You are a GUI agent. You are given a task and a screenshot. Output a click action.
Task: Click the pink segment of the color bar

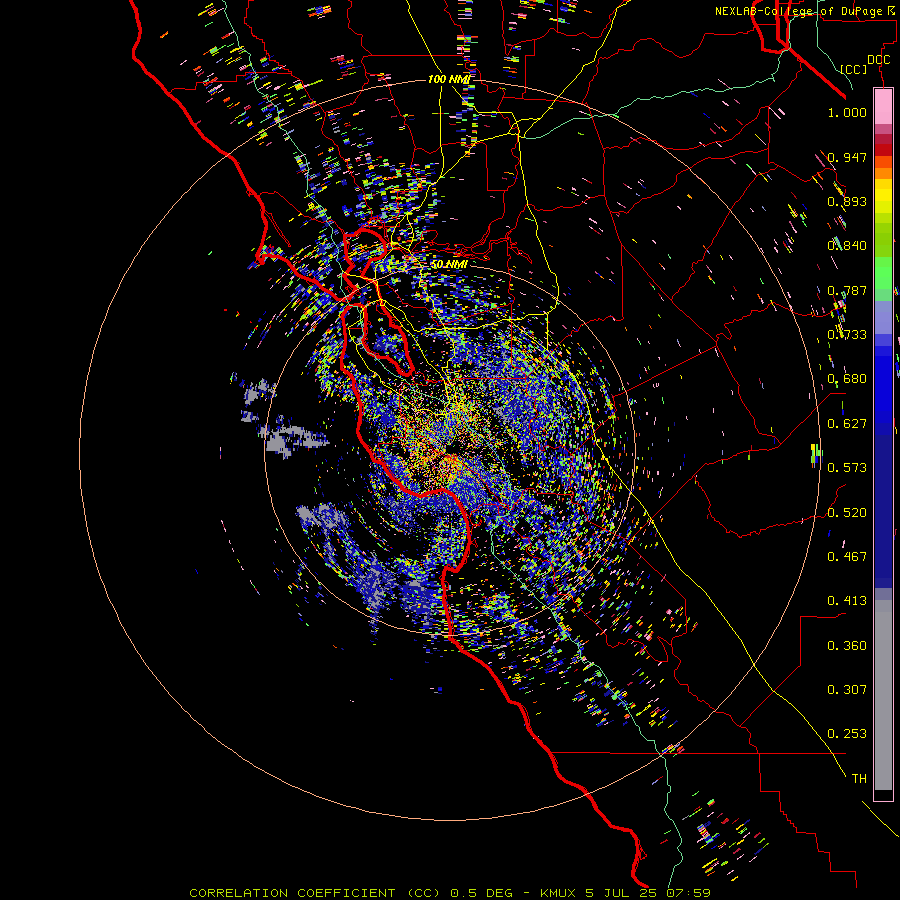coord(883,106)
